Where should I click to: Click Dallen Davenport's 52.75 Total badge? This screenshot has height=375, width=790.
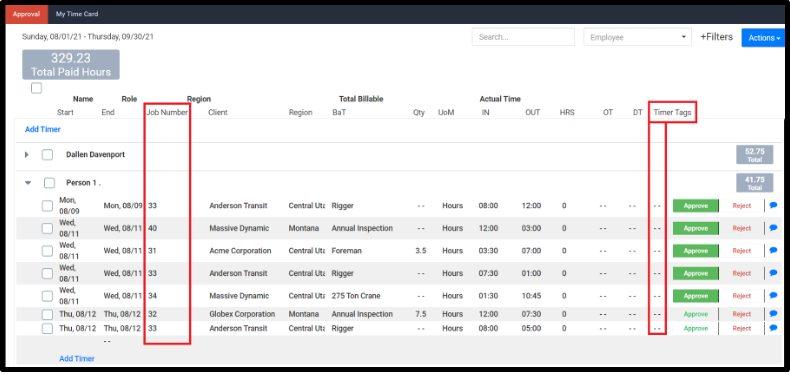click(754, 155)
